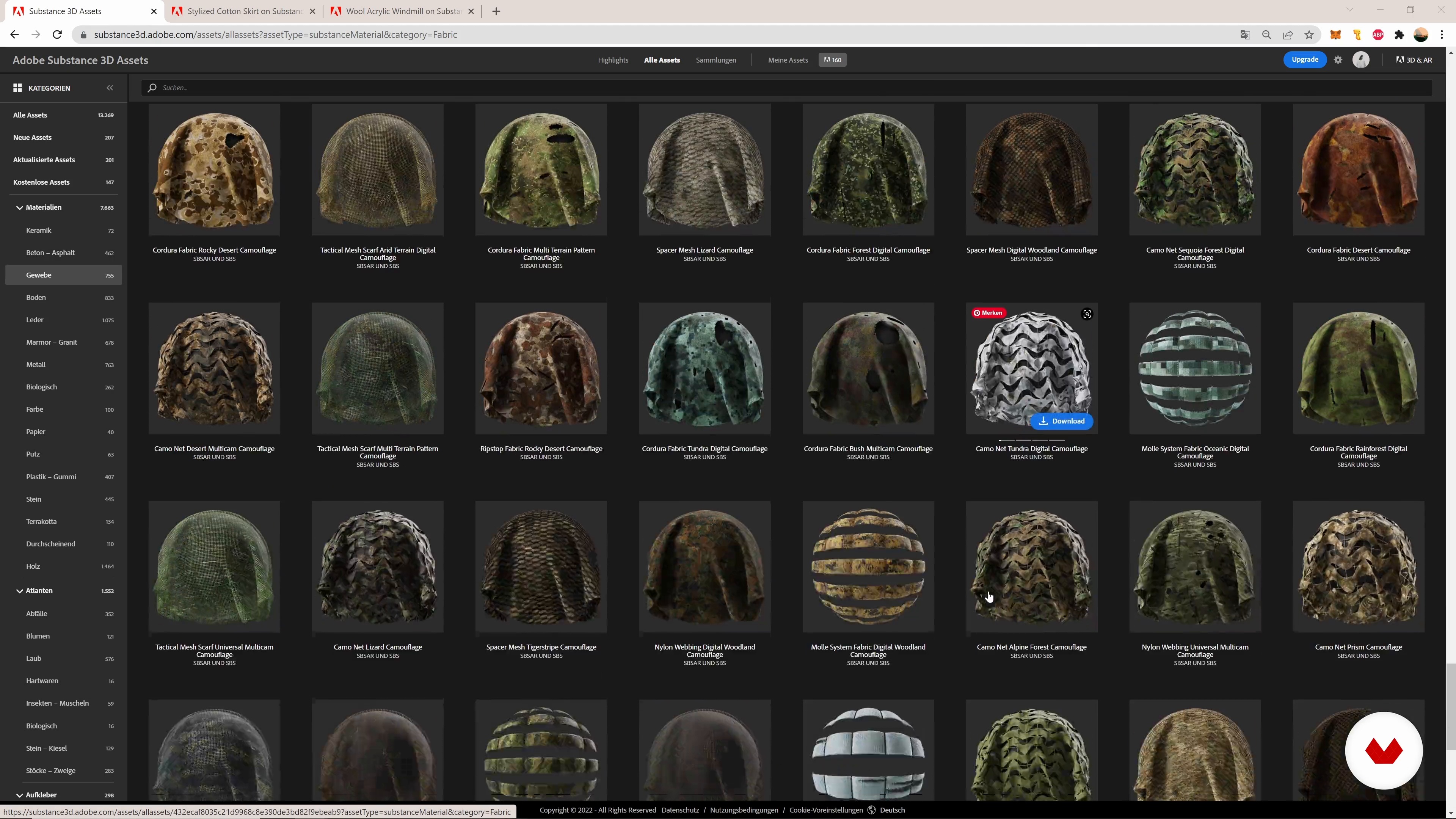The width and height of the screenshot is (1456, 819).
Task: Click the page vertical scrollbar thumb
Action: click(x=1451, y=706)
